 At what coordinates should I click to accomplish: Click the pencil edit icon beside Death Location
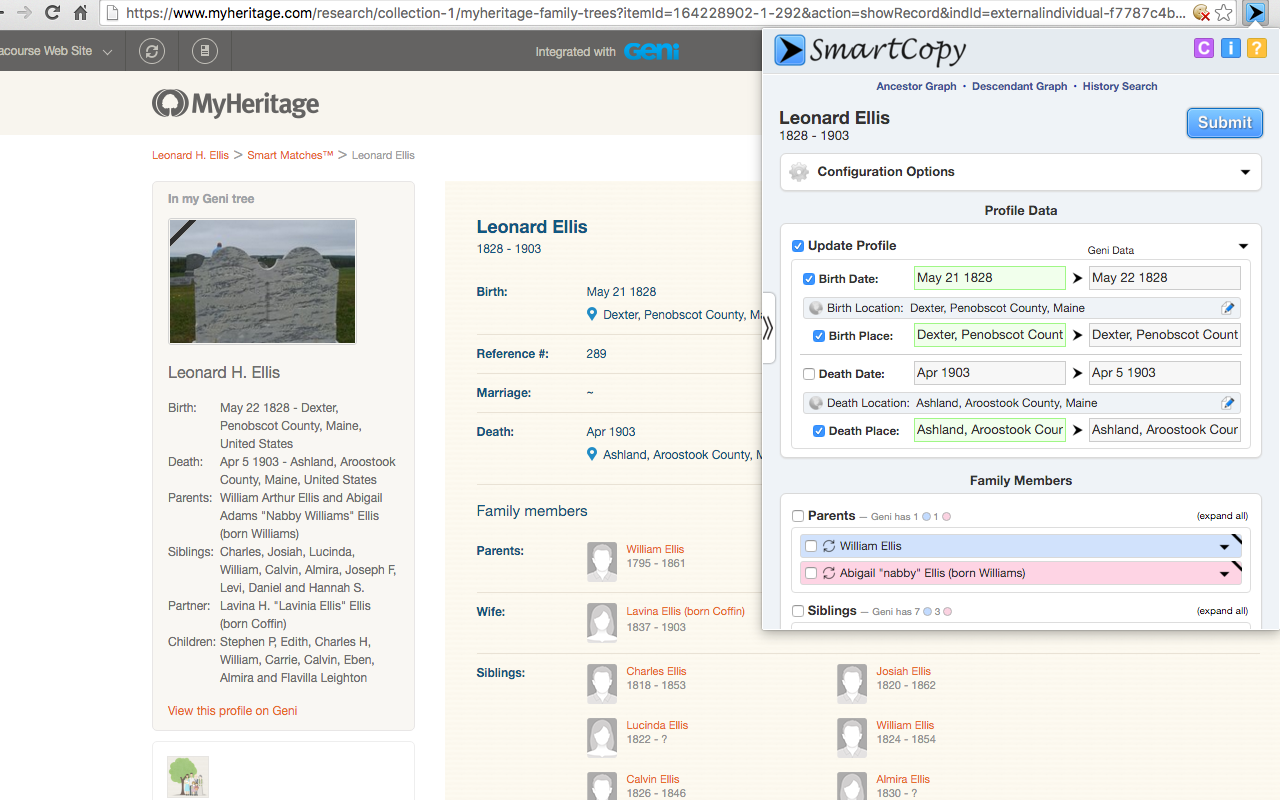(1228, 403)
